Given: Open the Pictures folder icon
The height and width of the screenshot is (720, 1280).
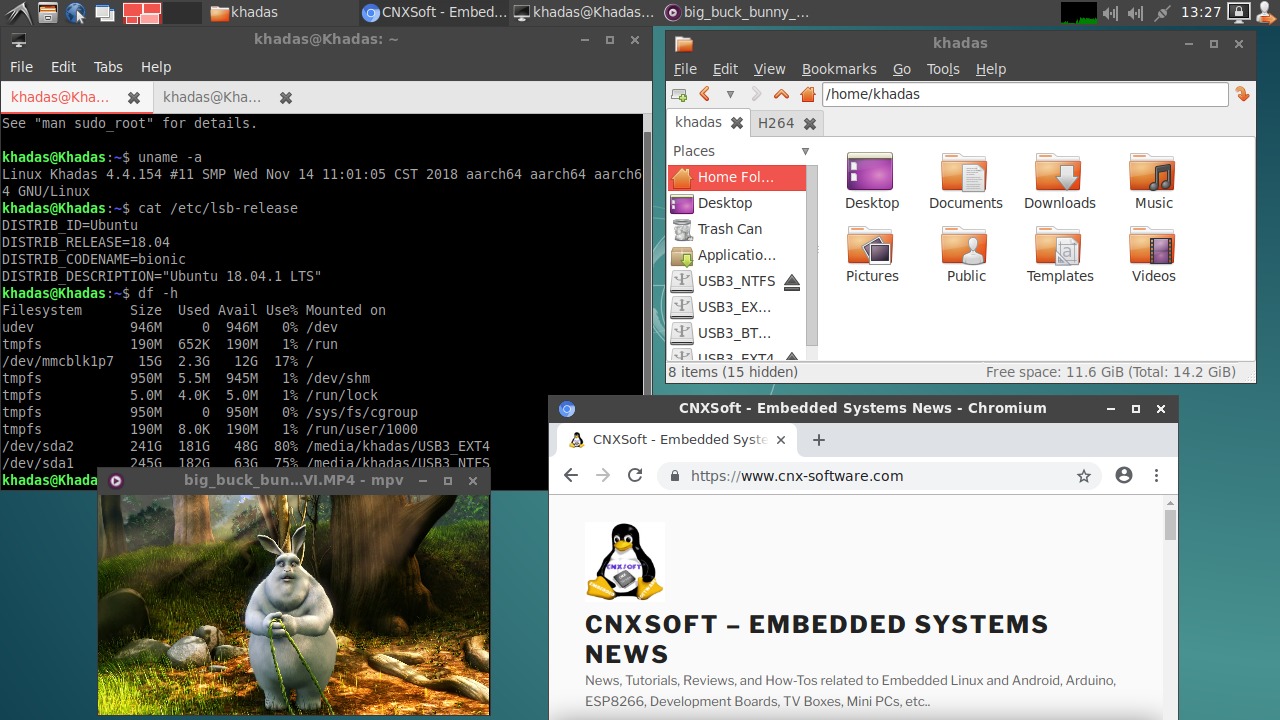Looking at the screenshot, I should [872, 255].
